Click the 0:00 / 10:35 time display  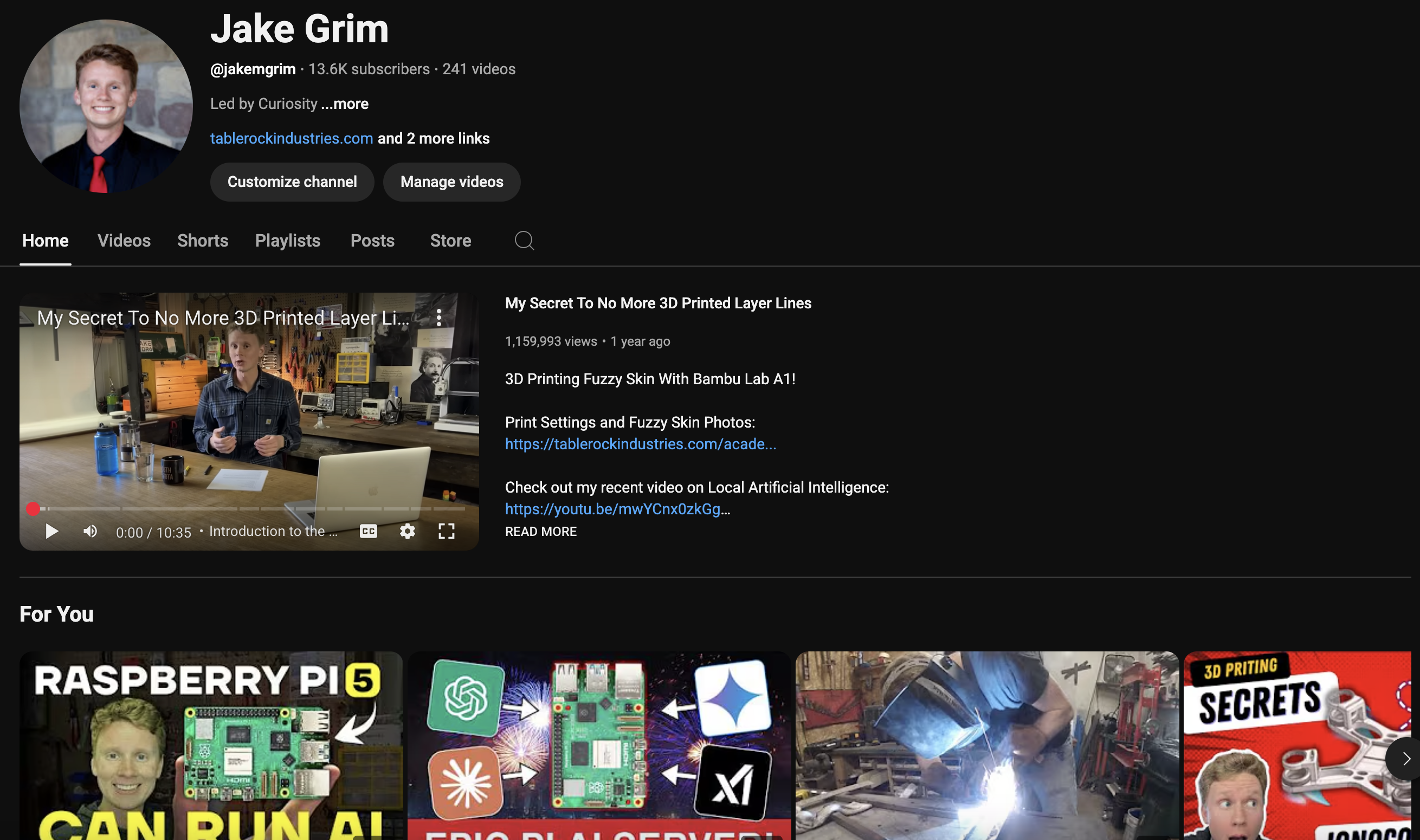(153, 532)
